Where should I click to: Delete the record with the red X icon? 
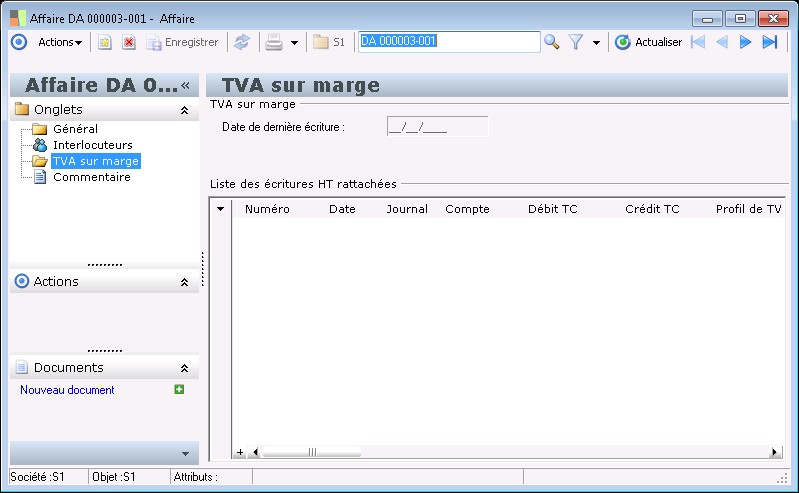coord(129,42)
